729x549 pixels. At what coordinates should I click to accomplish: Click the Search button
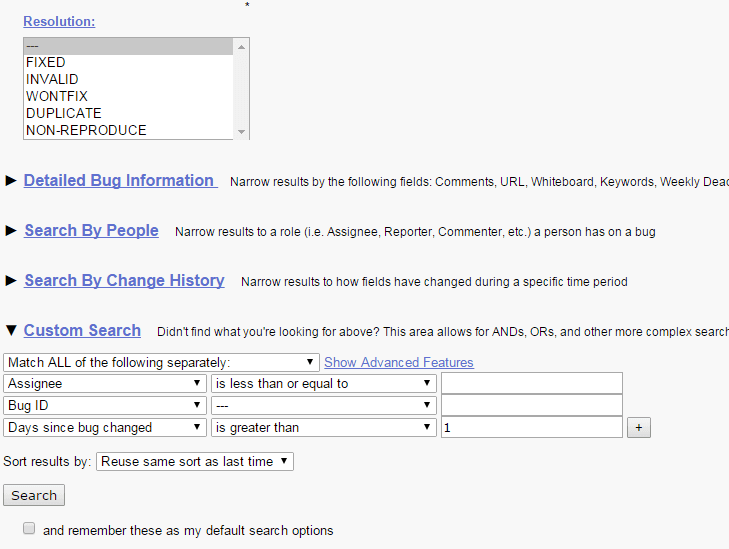coord(34,495)
